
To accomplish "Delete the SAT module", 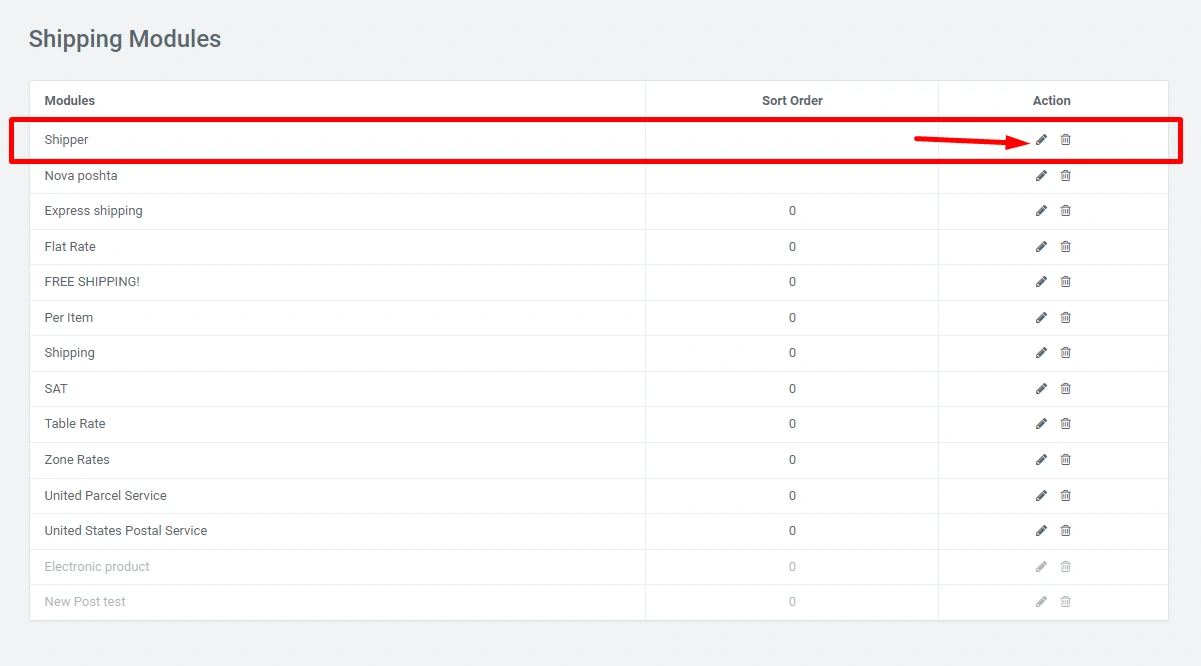I will (1065, 389).
